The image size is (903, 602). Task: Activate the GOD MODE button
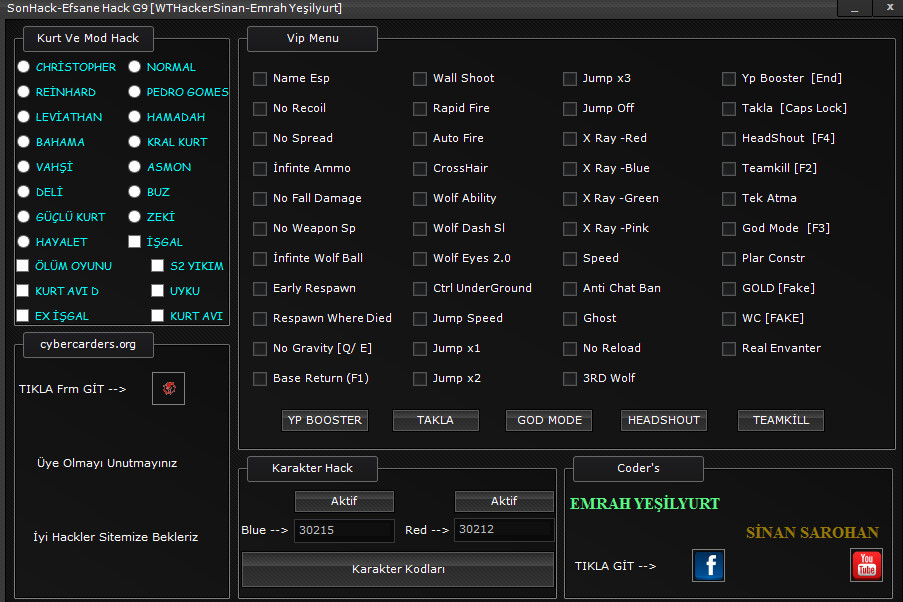point(549,420)
